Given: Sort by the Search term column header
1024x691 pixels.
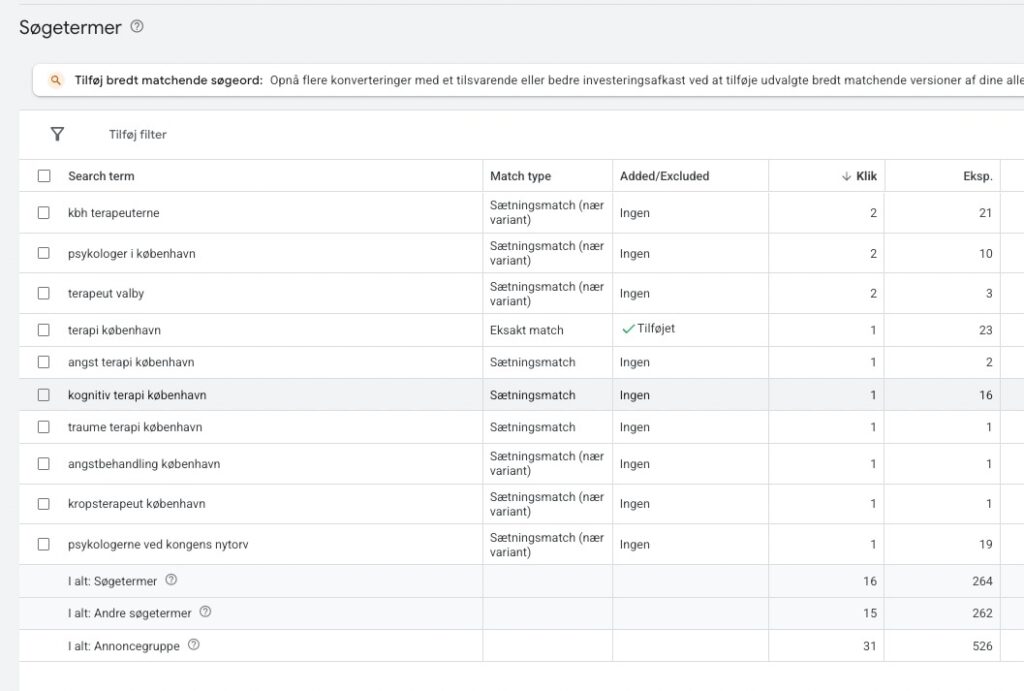Looking at the screenshot, I should tap(101, 176).
